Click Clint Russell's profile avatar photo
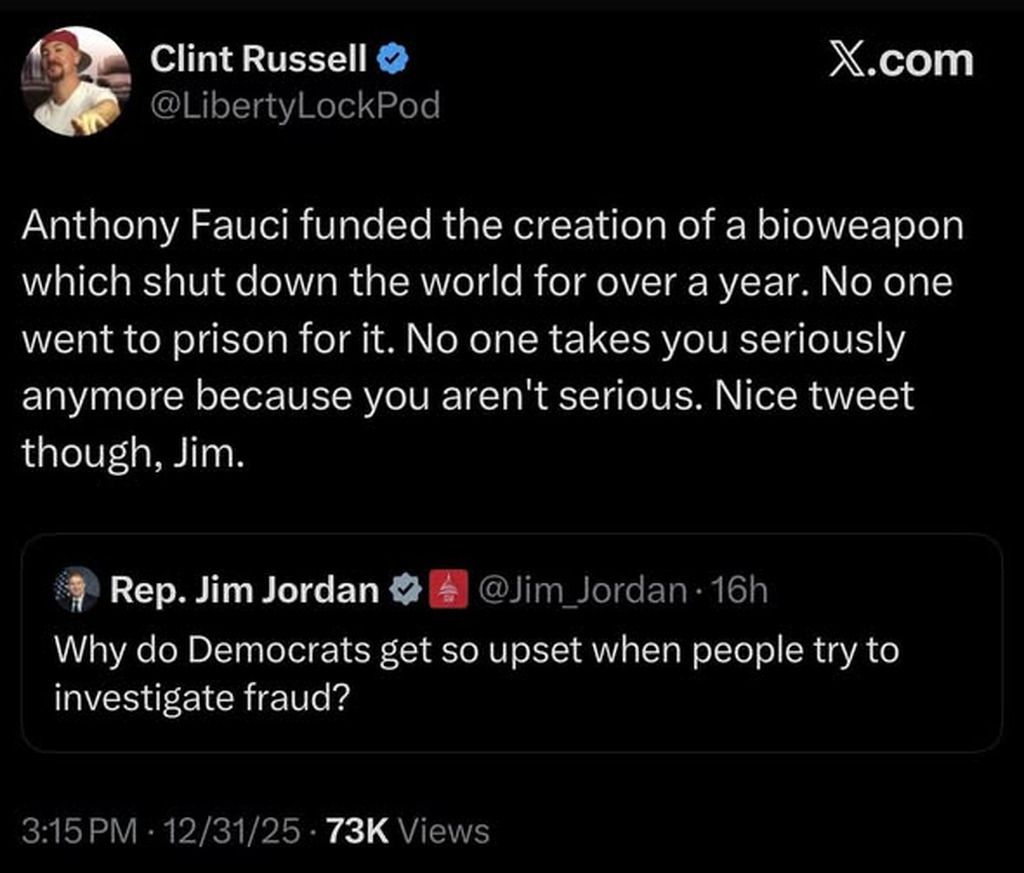The height and width of the screenshot is (873, 1024). click(75, 81)
